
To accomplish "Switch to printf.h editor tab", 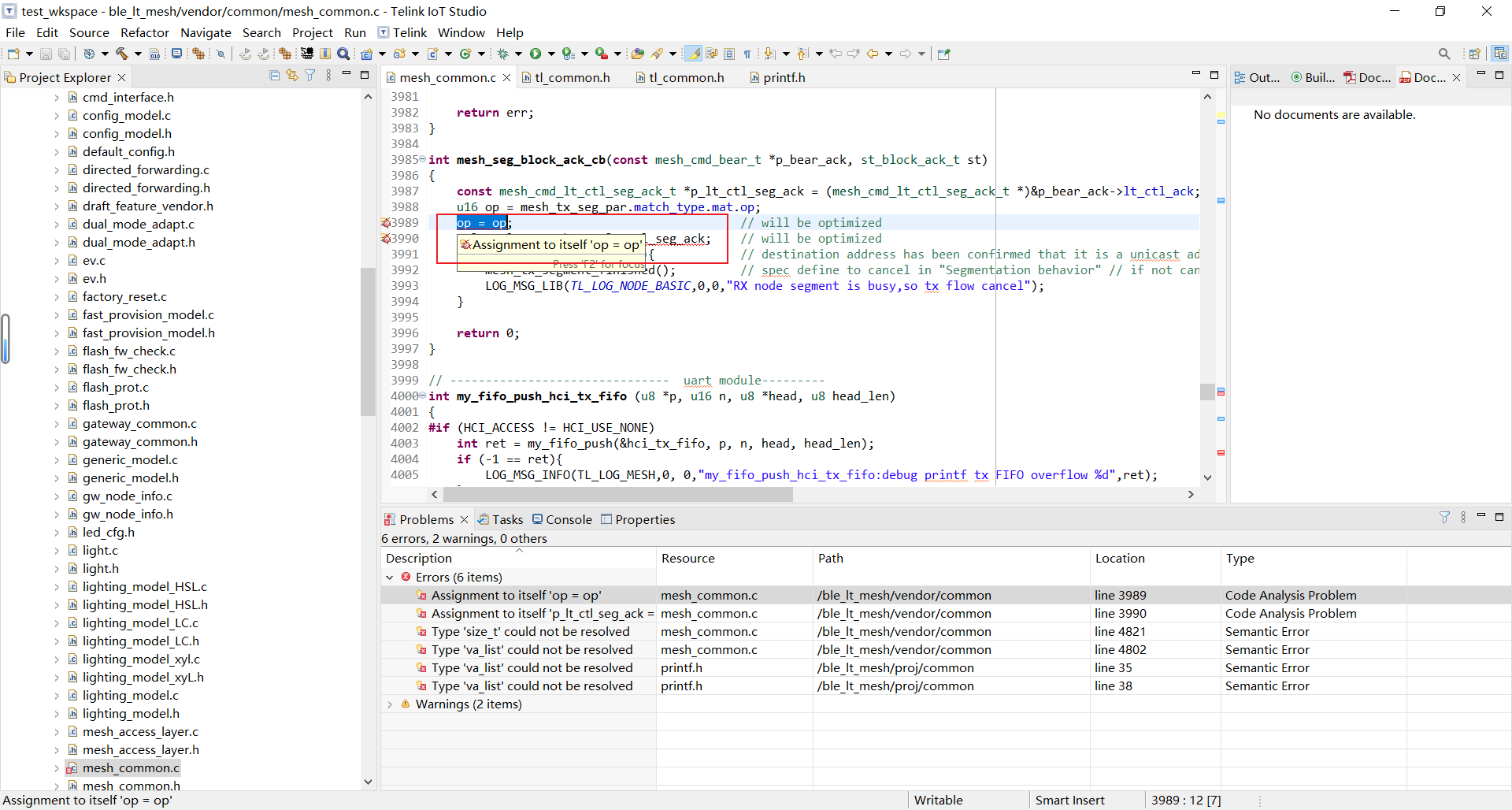I will 777,77.
